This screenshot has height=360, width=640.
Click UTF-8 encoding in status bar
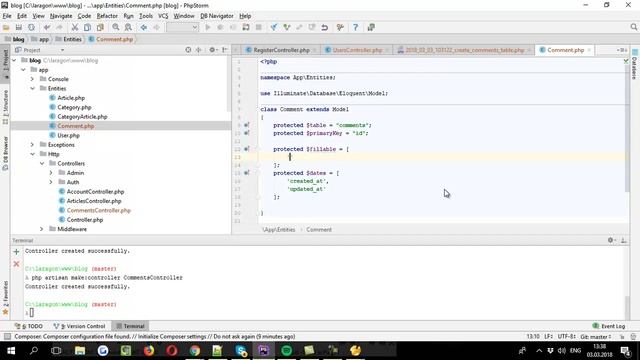tap(567, 337)
